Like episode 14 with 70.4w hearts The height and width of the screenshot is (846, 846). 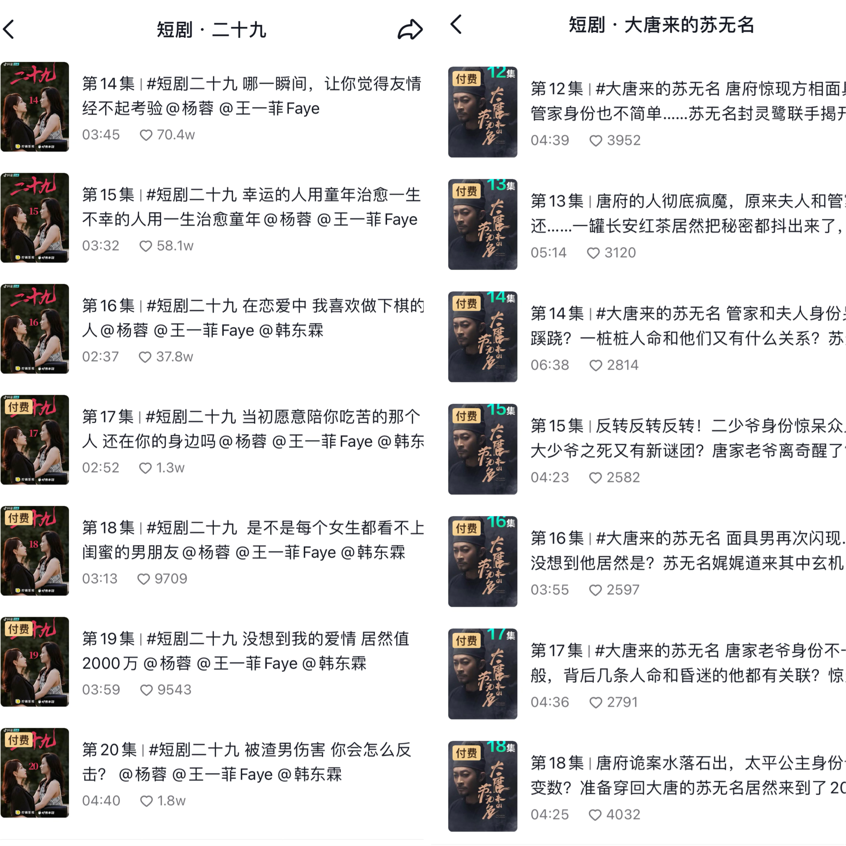146,135
